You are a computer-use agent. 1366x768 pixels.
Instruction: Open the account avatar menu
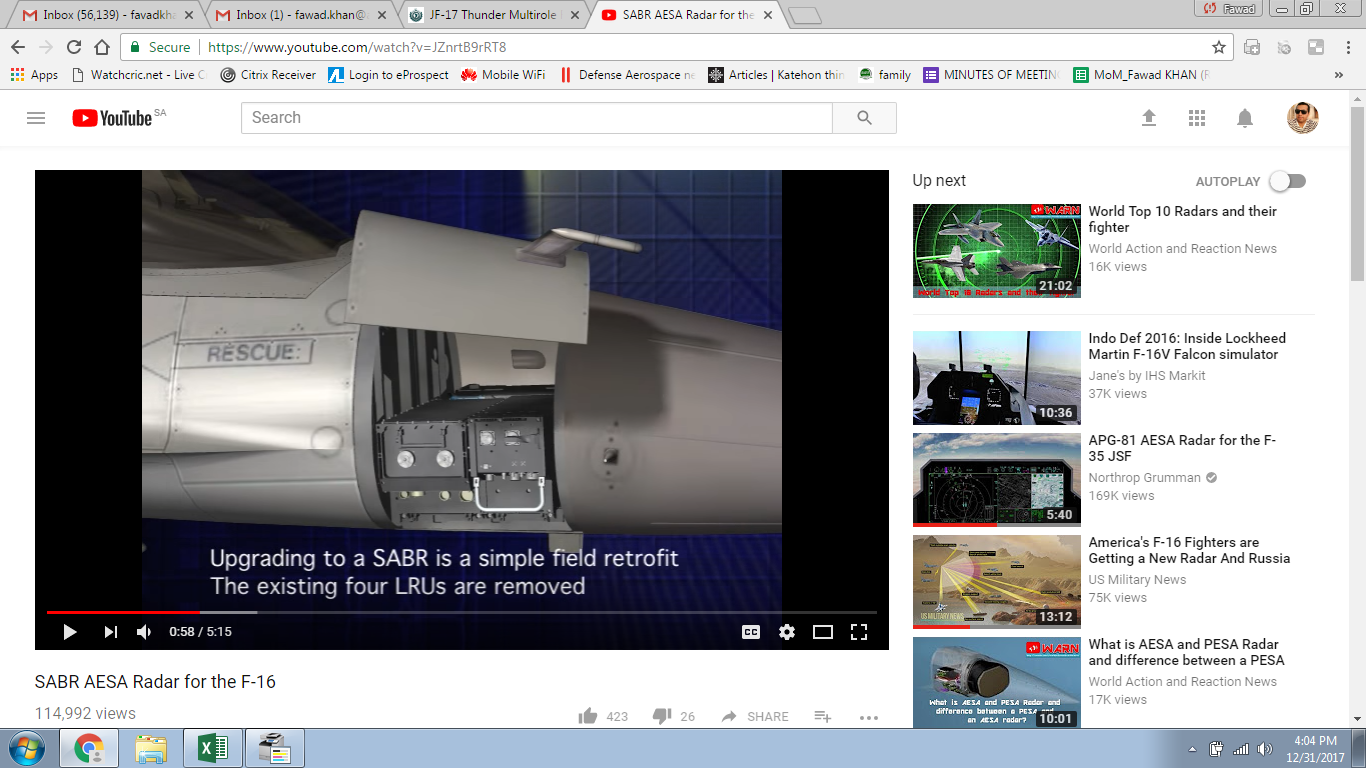click(1302, 118)
